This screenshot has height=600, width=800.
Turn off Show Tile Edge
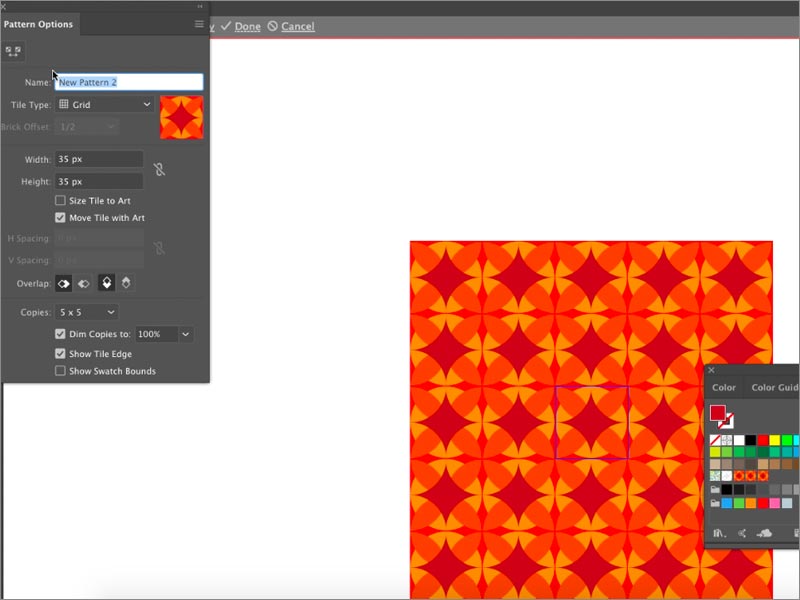61,354
